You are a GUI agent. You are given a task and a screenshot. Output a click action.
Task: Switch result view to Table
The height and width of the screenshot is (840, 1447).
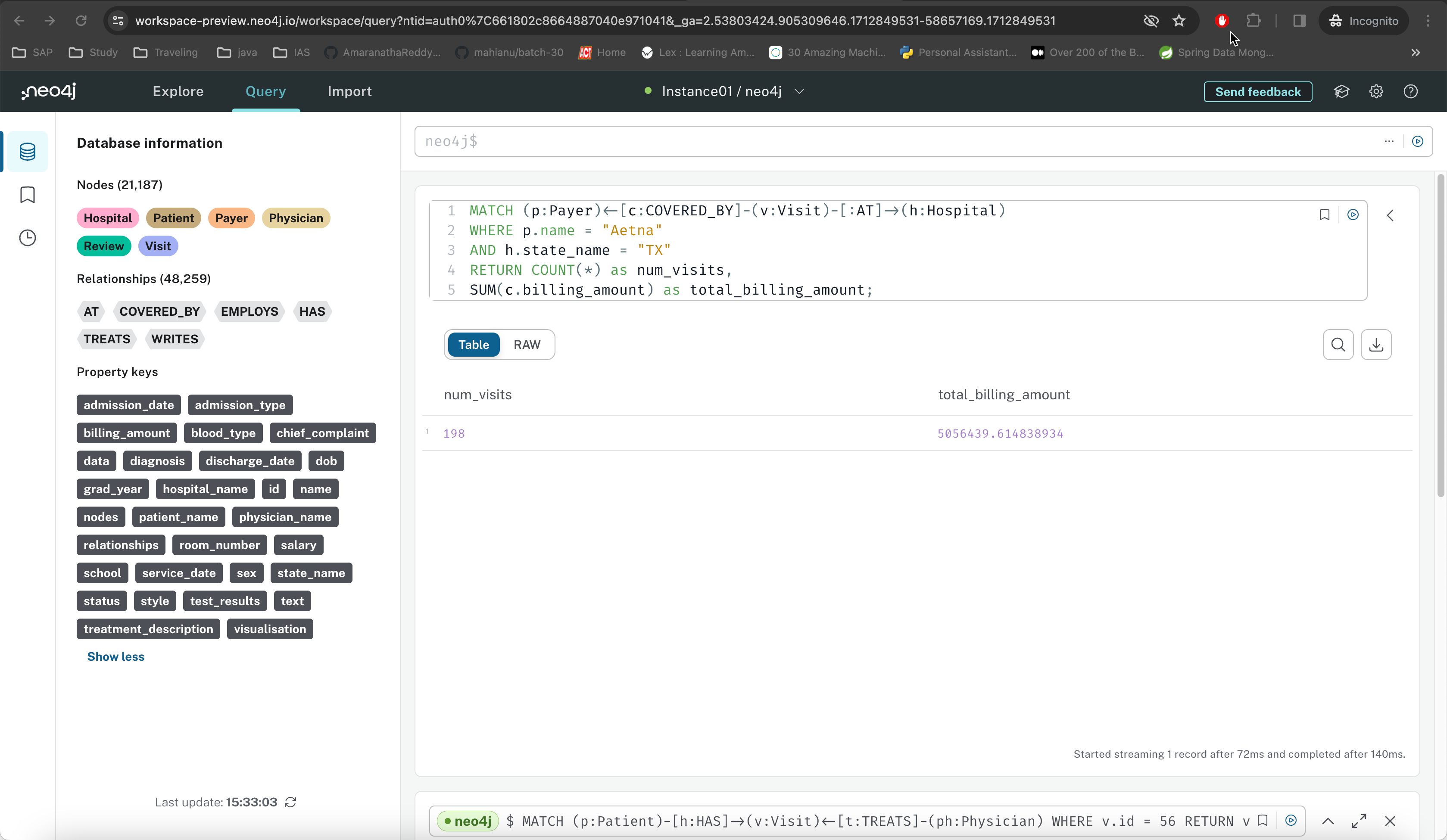point(473,345)
